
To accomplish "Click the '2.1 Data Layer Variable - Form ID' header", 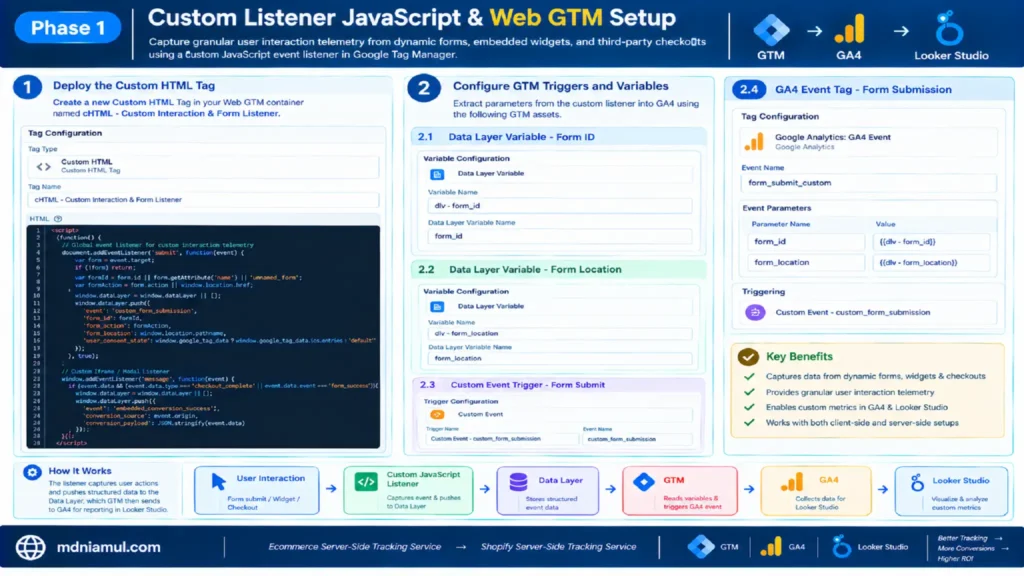I will [560, 137].
